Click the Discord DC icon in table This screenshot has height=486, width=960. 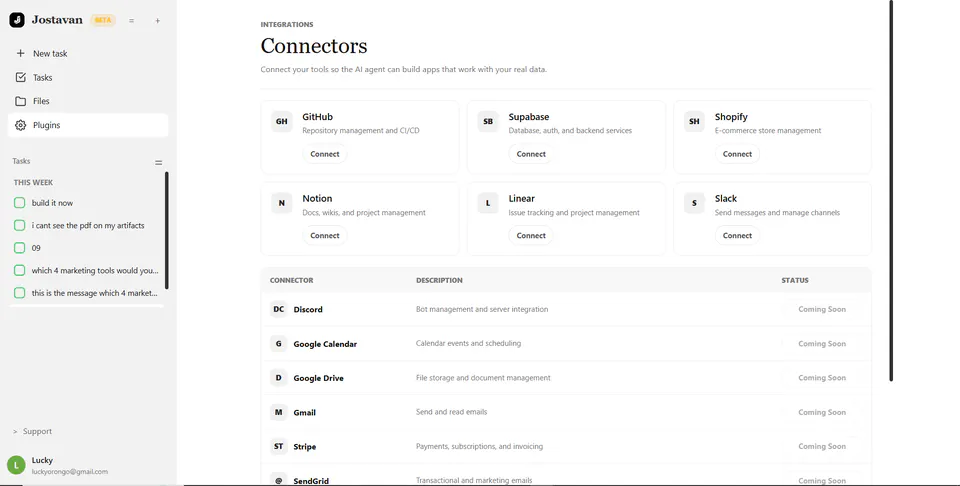pyautogui.click(x=279, y=309)
